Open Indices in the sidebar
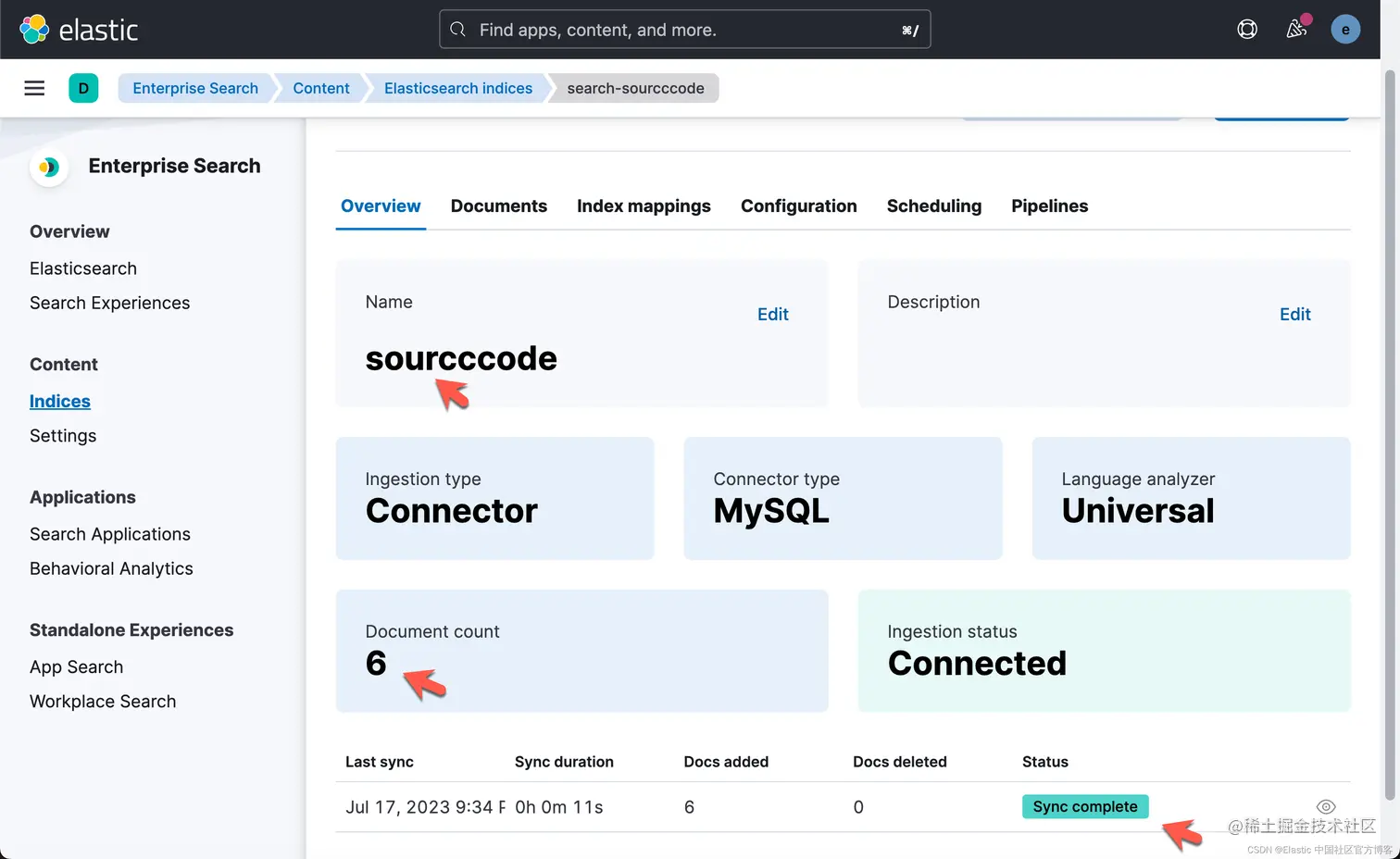This screenshot has height=859, width=1400. pyautogui.click(x=60, y=401)
